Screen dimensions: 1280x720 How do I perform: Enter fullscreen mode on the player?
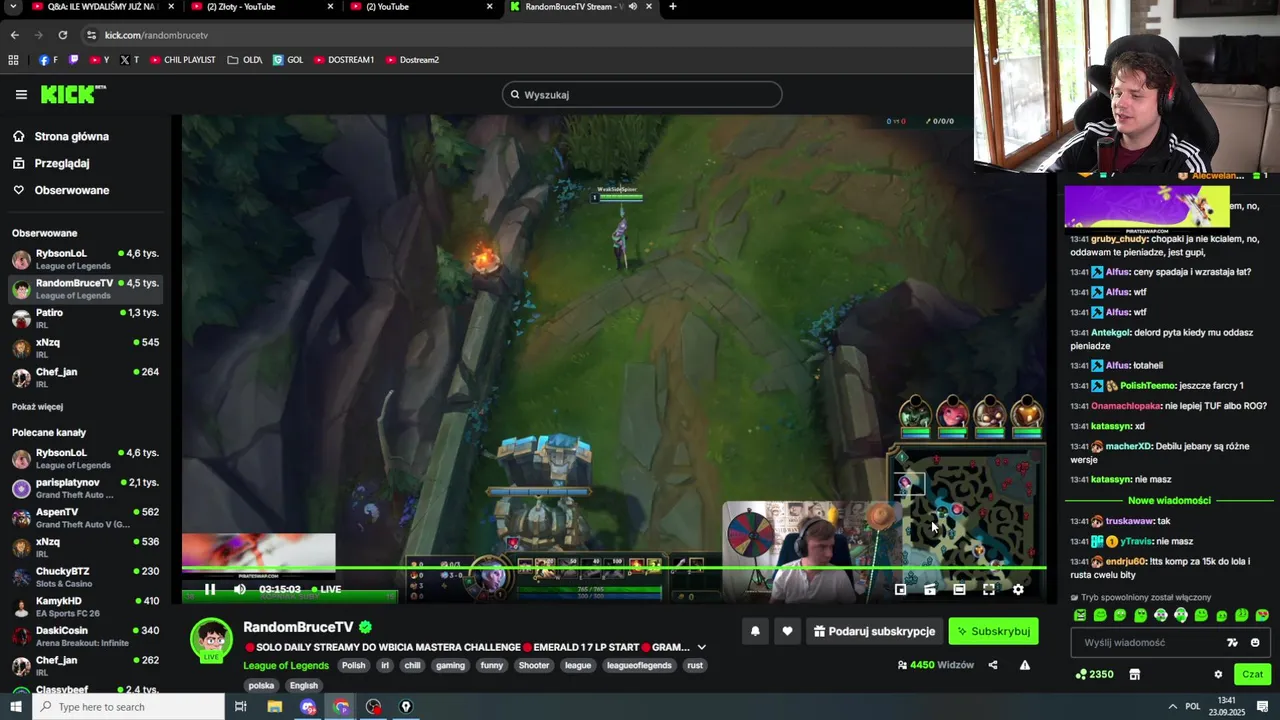[x=989, y=589]
